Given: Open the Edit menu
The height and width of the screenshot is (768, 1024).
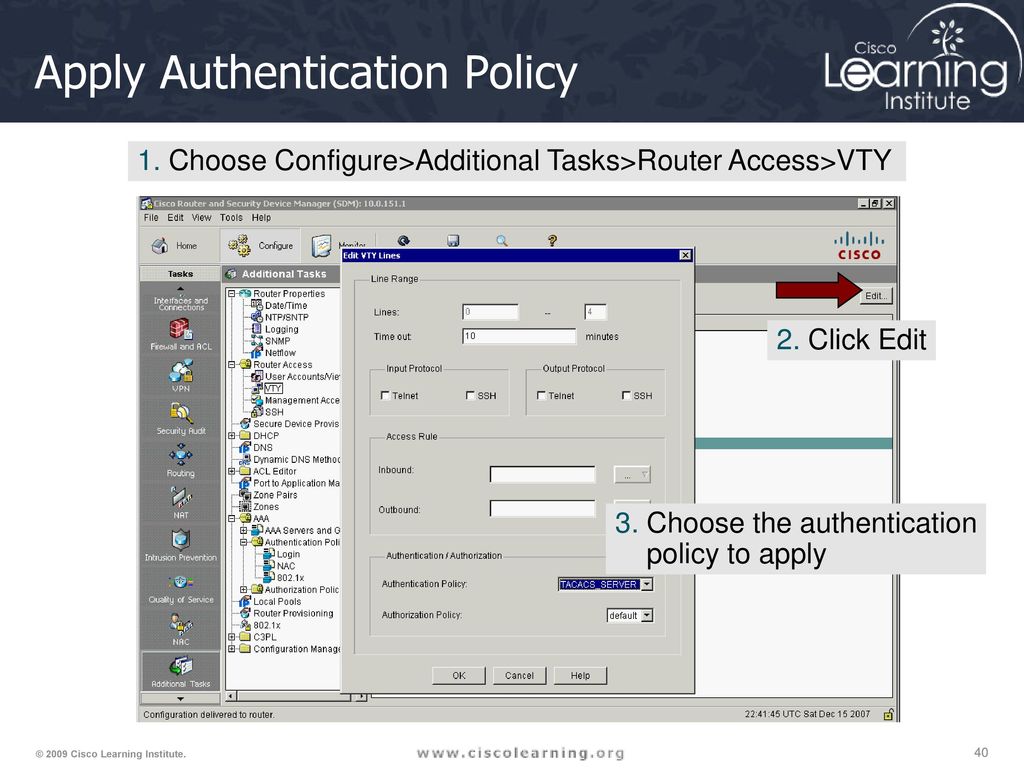Looking at the screenshot, I should (x=175, y=217).
